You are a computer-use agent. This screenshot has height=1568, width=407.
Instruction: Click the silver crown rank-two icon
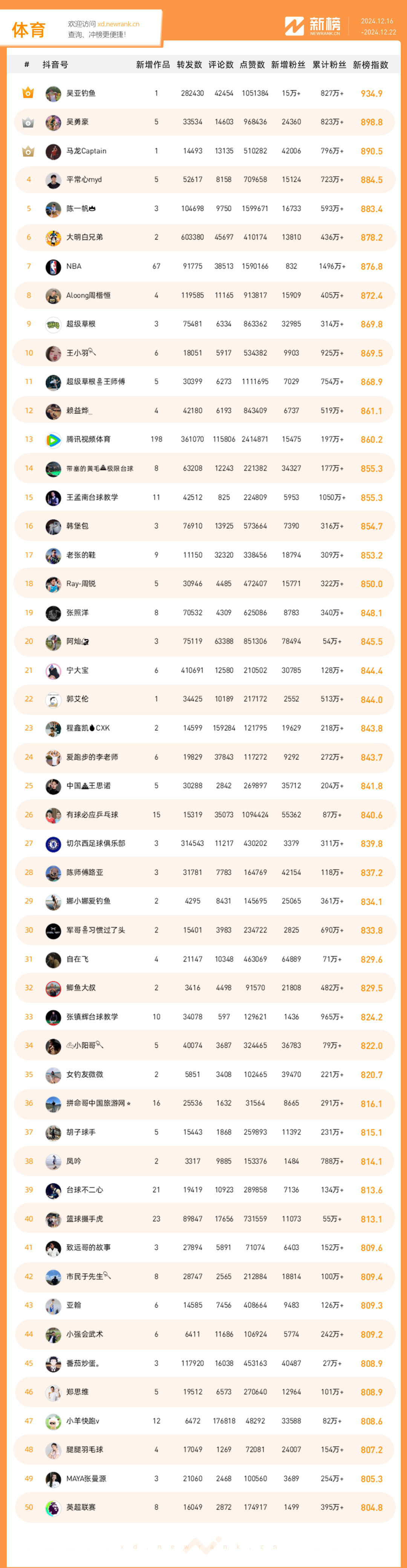pos(28,122)
